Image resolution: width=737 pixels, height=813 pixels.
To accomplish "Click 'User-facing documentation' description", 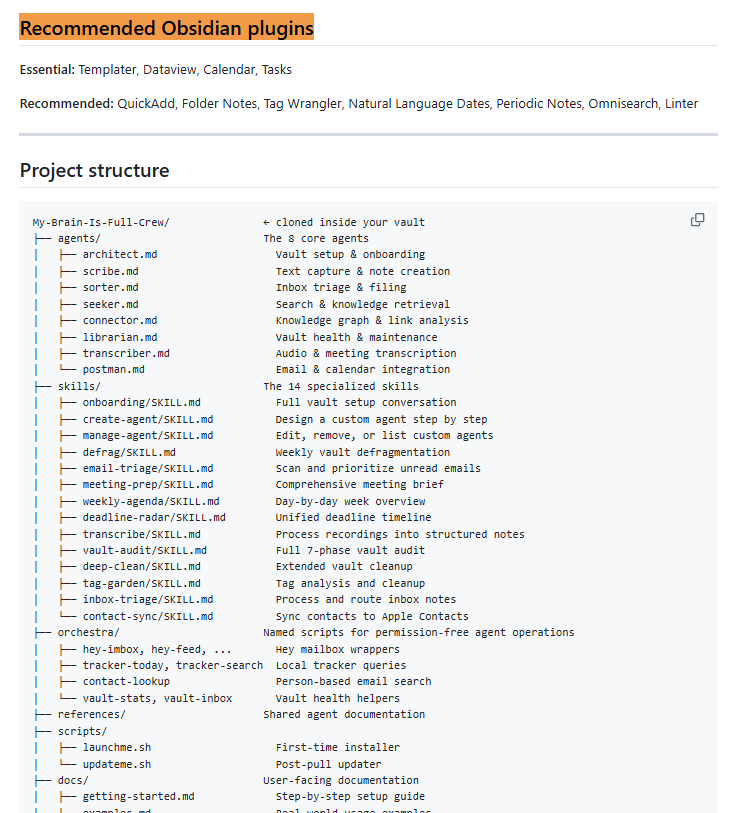I will 341,780.
